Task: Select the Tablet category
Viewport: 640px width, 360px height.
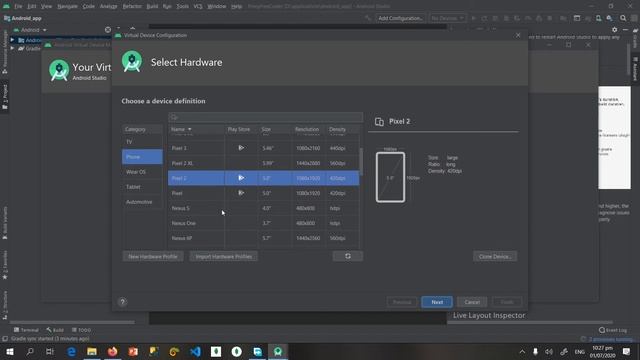Action: [142, 187]
